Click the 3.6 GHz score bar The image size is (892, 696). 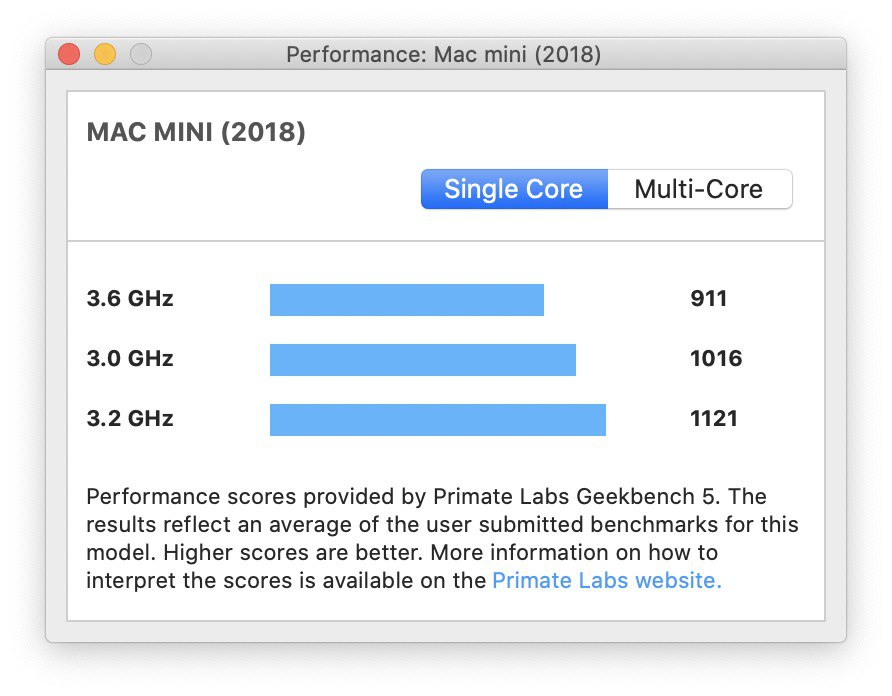tap(407, 300)
